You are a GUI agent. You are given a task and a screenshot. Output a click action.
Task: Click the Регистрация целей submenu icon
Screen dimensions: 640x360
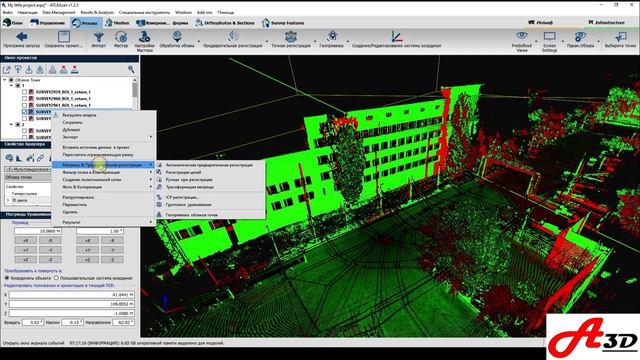(159, 172)
